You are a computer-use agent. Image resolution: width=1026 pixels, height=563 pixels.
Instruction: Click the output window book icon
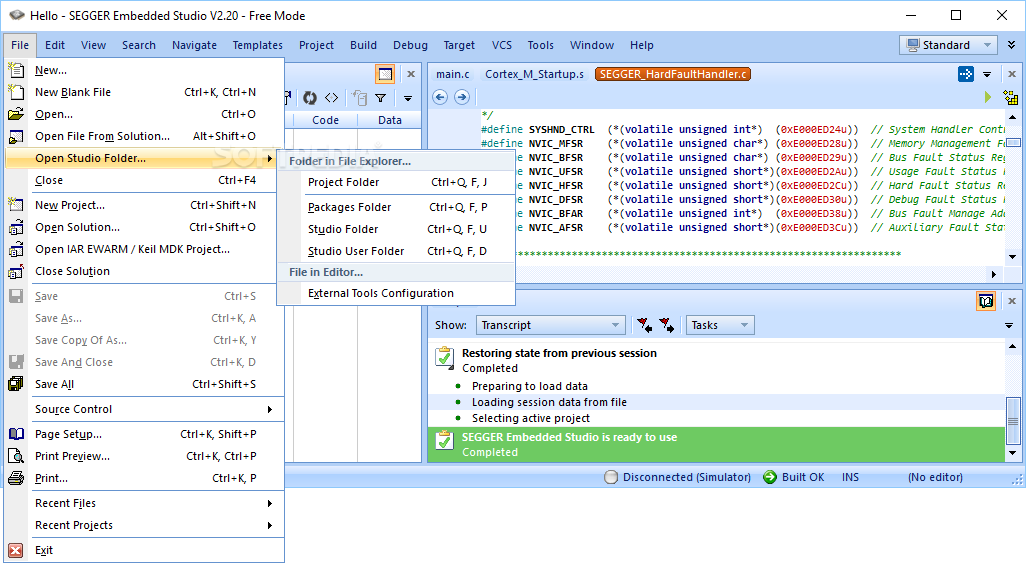point(986,301)
